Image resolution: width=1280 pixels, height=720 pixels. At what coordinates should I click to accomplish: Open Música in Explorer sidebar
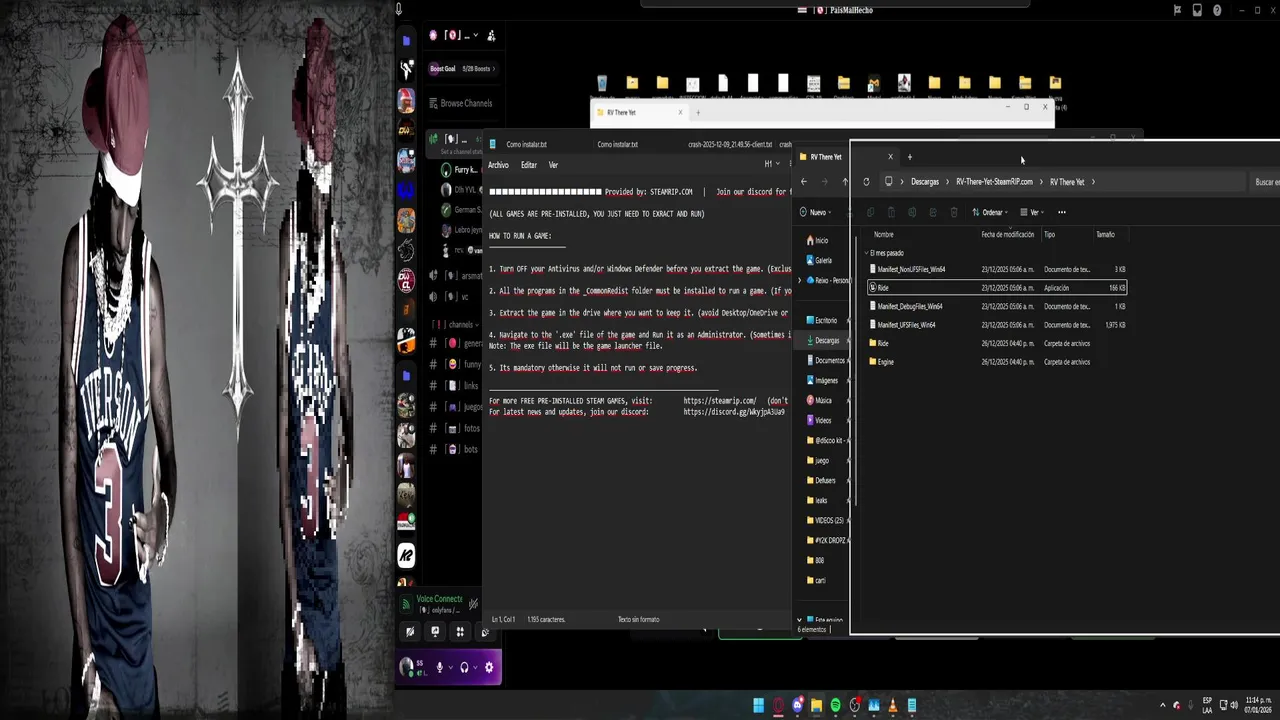click(819, 400)
